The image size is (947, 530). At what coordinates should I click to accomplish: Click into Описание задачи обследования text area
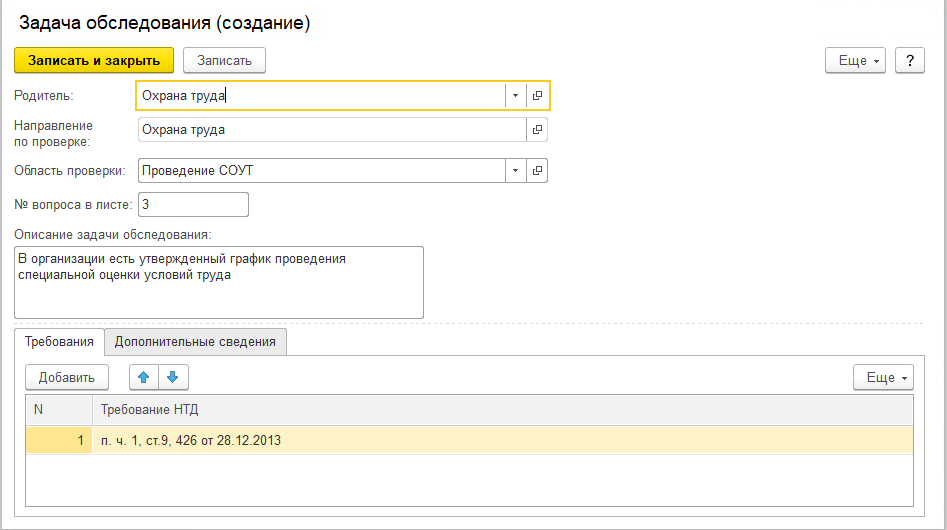(x=219, y=283)
